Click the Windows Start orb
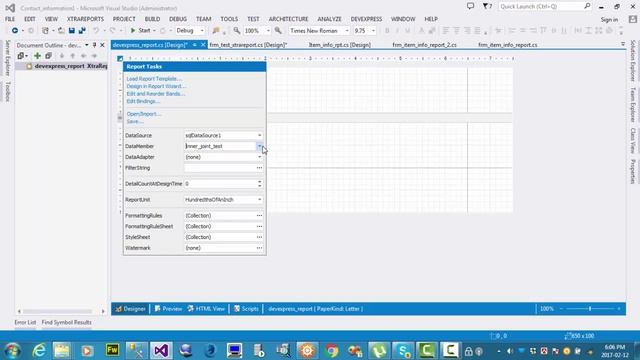Image resolution: width=640 pixels, height=360 pixels. 13,351
